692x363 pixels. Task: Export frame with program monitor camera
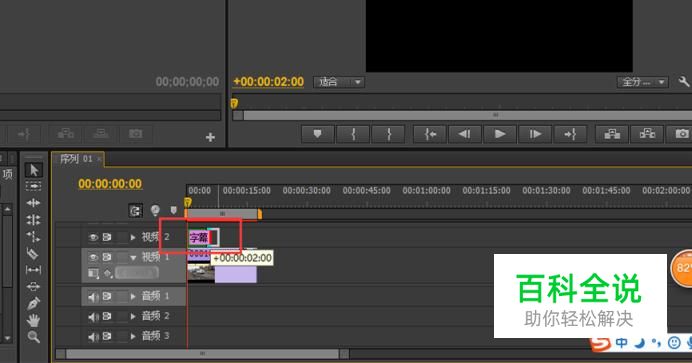[x=682, y=134]
